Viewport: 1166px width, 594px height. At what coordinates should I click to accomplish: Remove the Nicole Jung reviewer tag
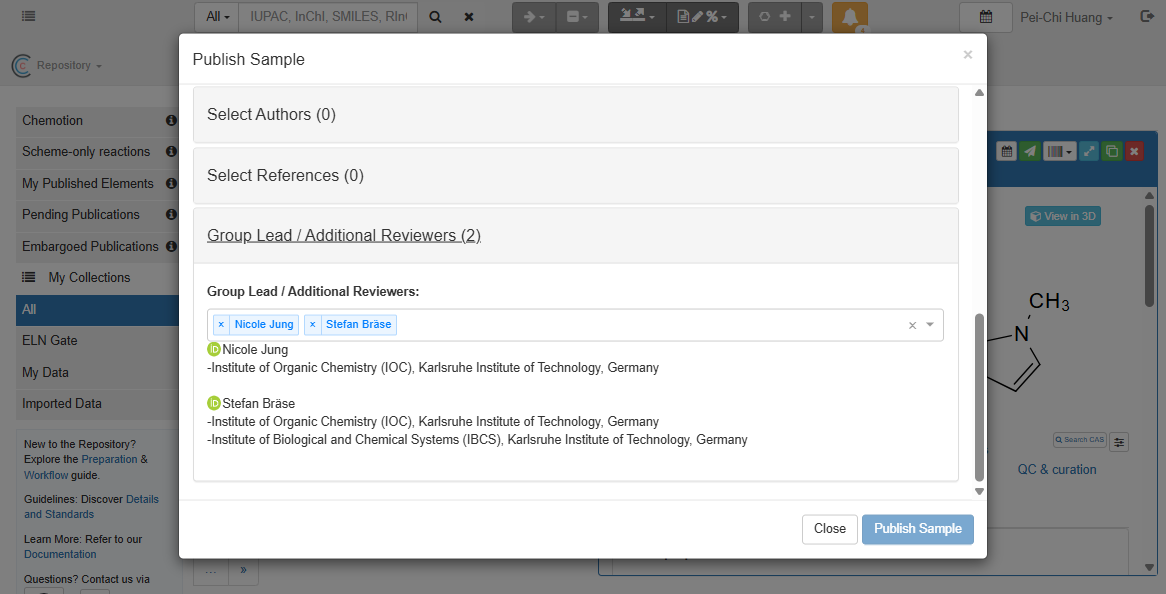[221, 325]
